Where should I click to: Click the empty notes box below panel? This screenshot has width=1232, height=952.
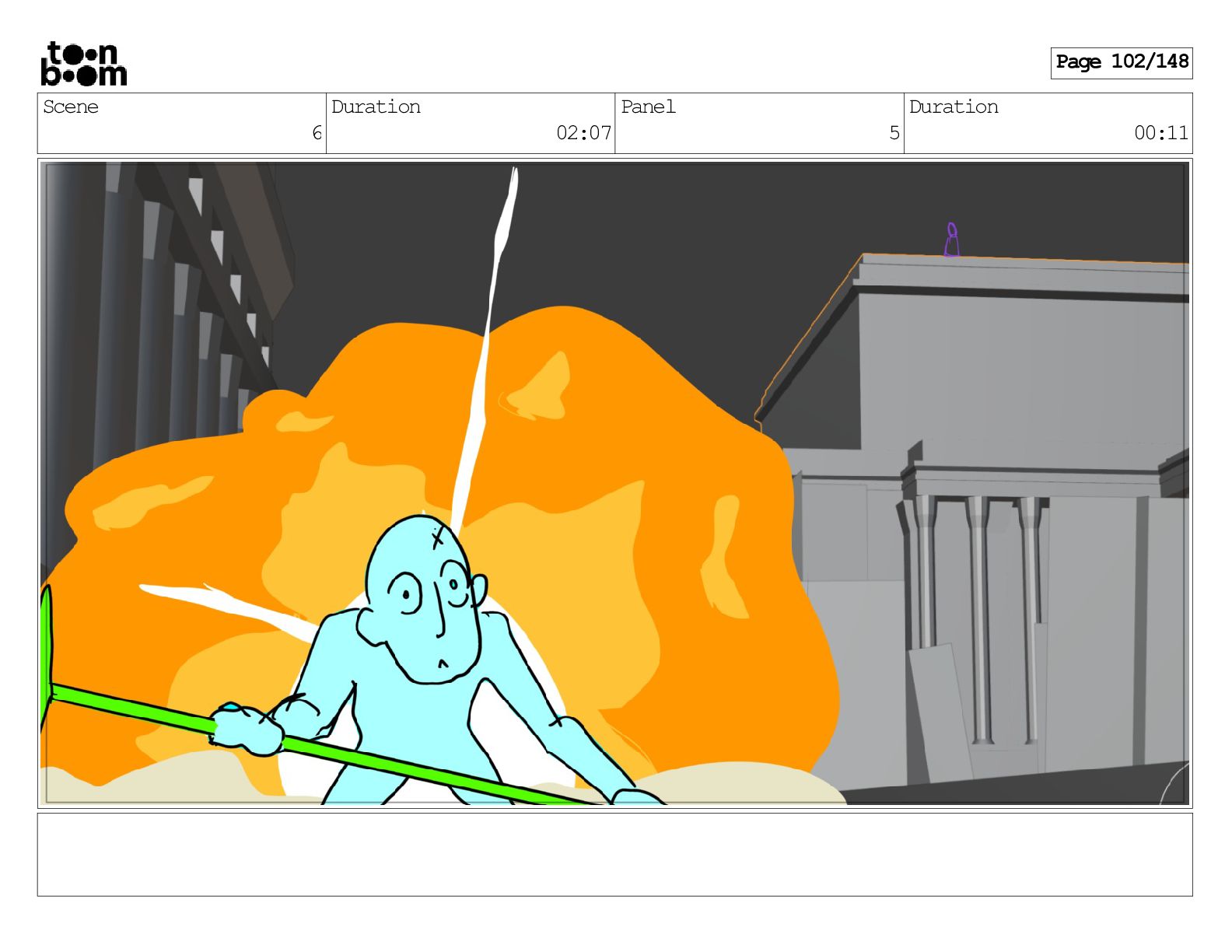tap(614, 855)
